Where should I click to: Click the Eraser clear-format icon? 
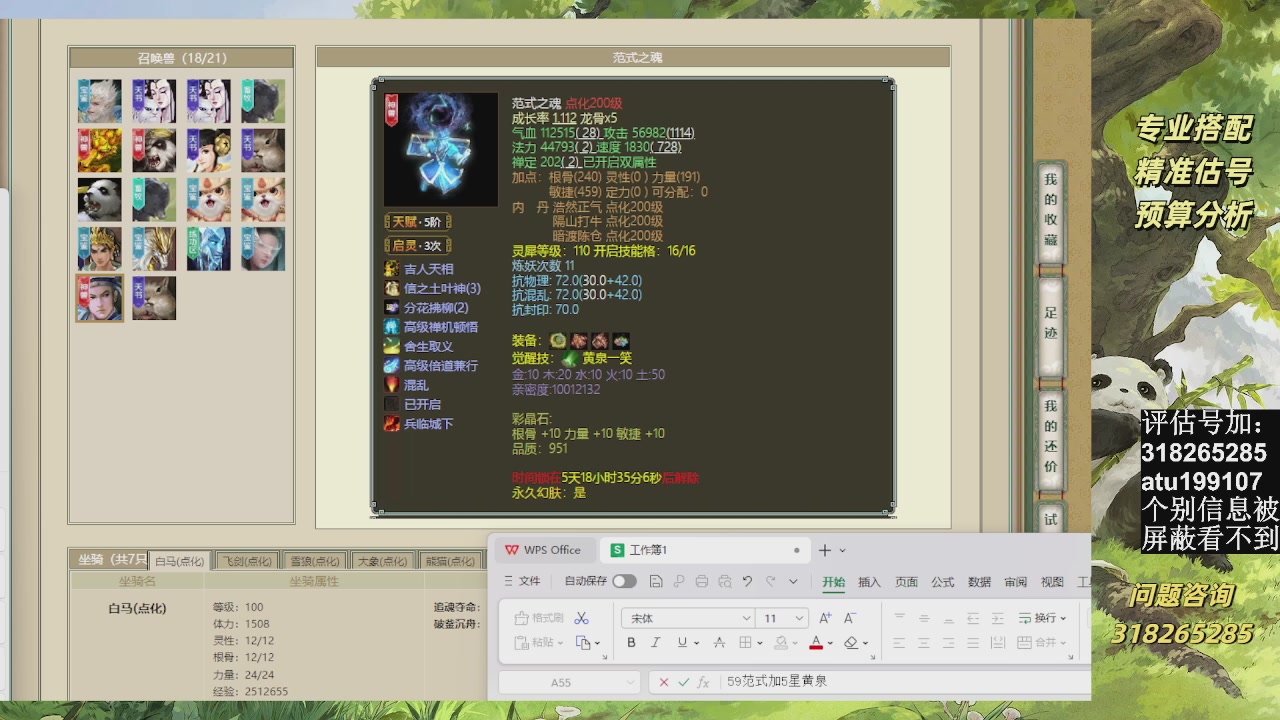(x=851, y=643)
